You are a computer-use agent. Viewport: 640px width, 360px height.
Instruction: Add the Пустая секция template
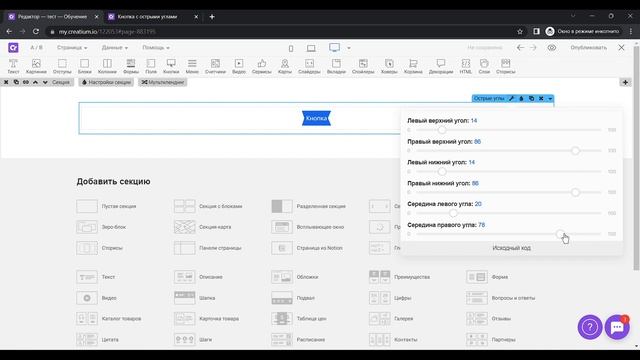(x=106, y=206)
